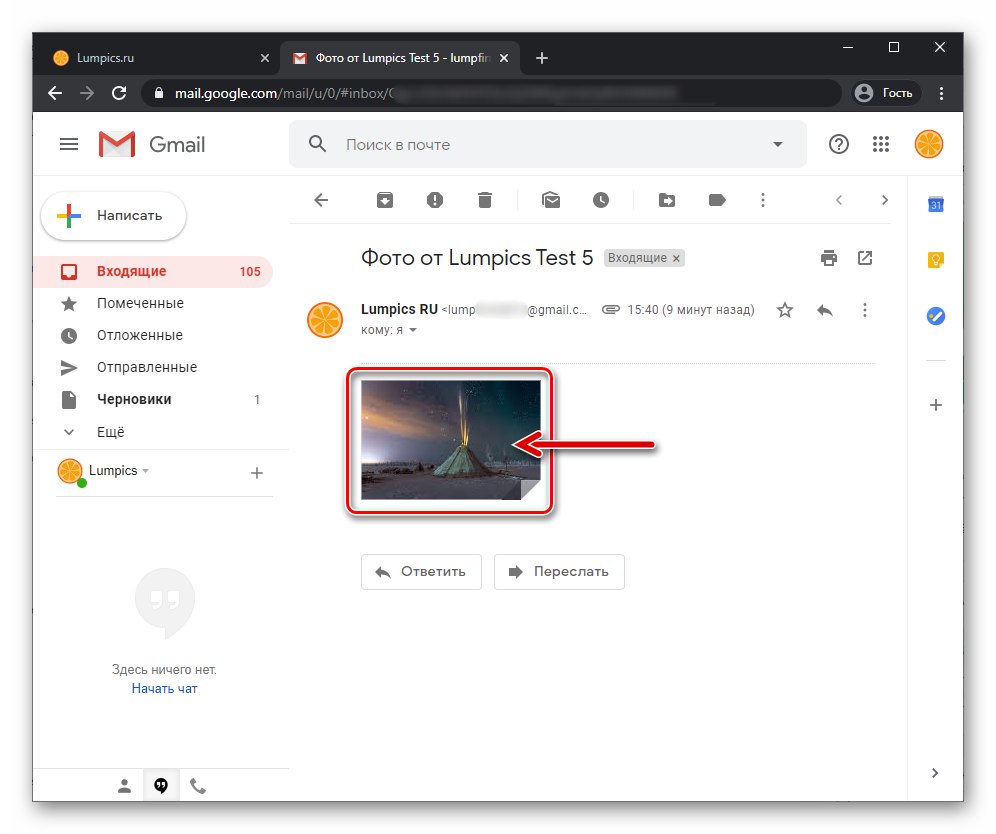Open the labels tag icon
Screen dimensions: 996x834
pyautogui.click(x=717, y=200)
